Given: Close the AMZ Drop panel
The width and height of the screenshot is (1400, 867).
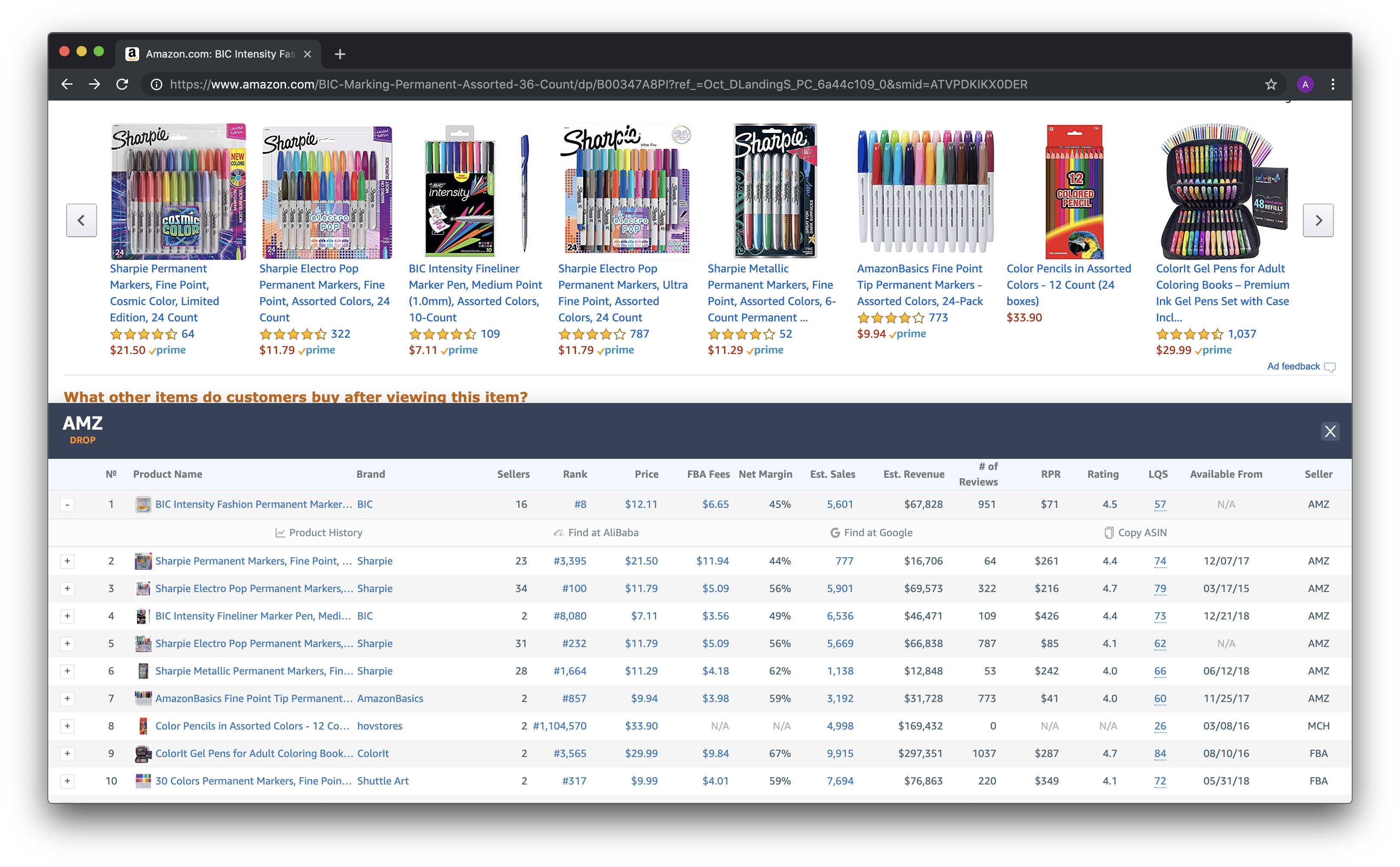Looking at the screenshot, I should 1330,431.
